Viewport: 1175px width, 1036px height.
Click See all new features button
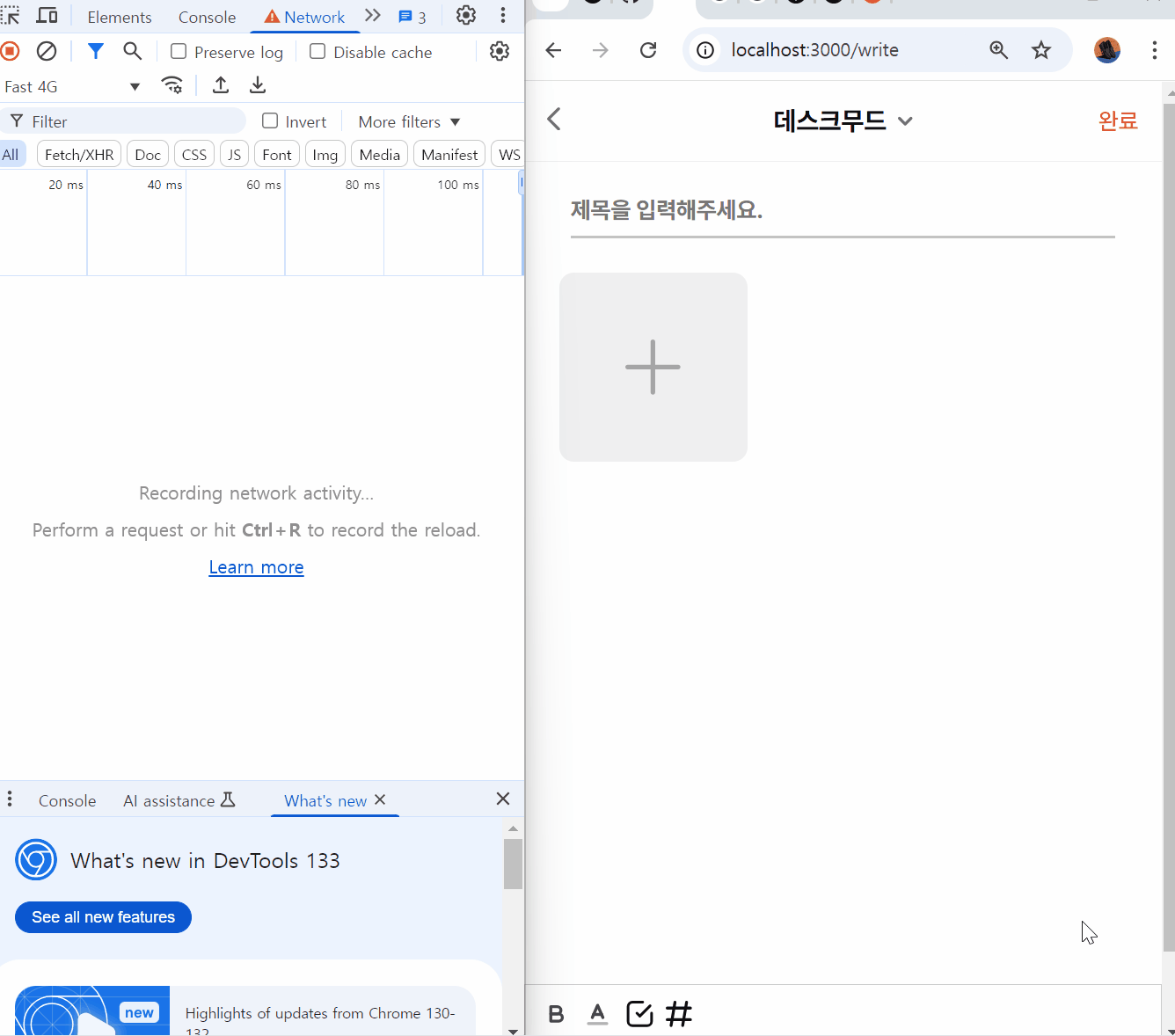click(x=103, y=916)
